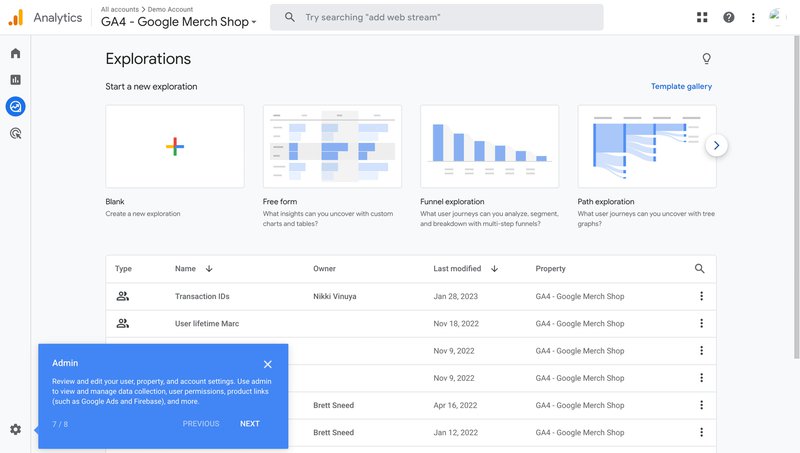Click the search input field
This screenshot has height=453, width=800.
tap(450, 17)
